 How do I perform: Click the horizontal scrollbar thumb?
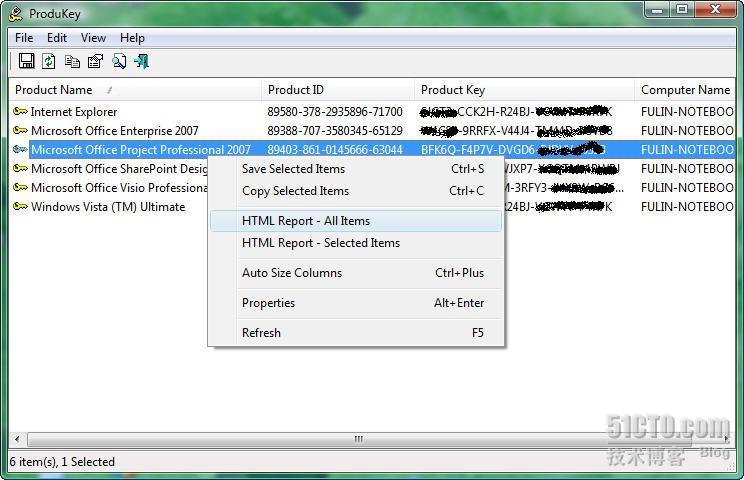coord(359,439)
